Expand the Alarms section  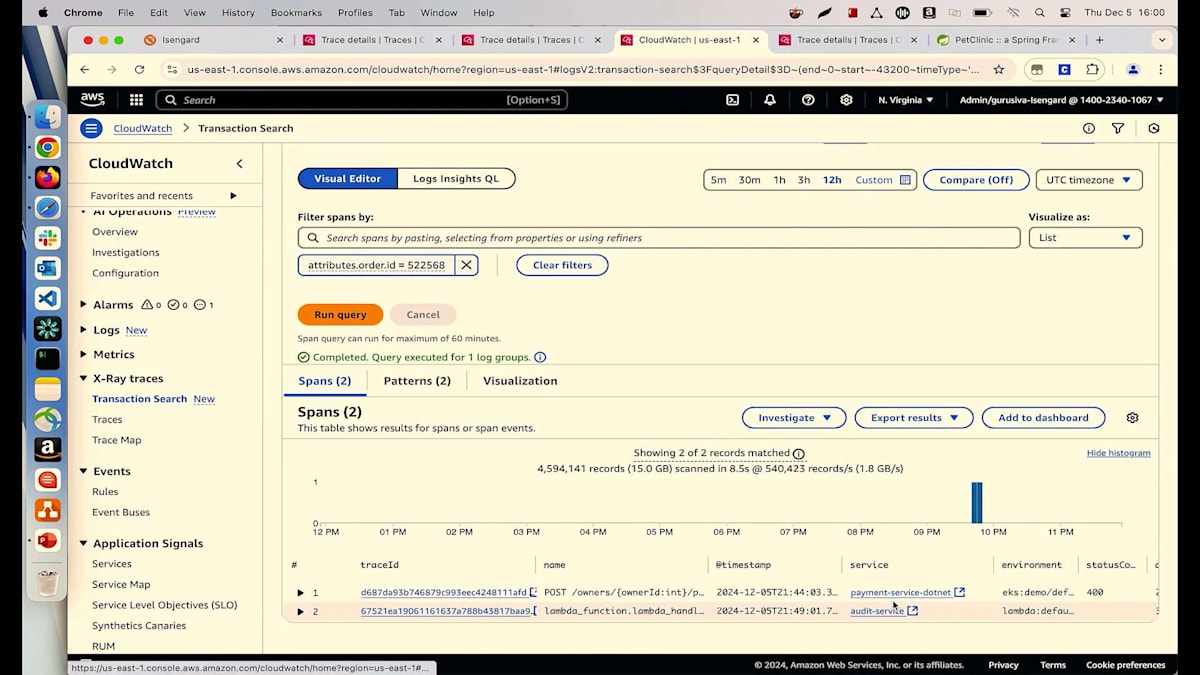pyautogui.click(x=84, y=305)
